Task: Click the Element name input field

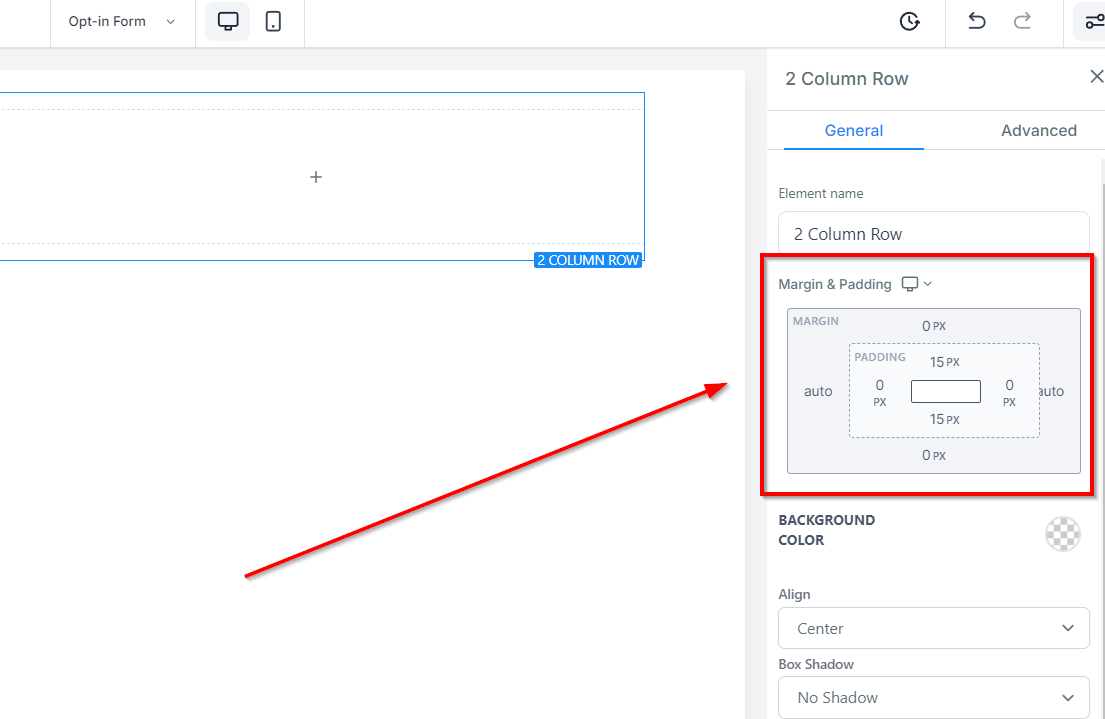Action: click(x=933, y=234)
